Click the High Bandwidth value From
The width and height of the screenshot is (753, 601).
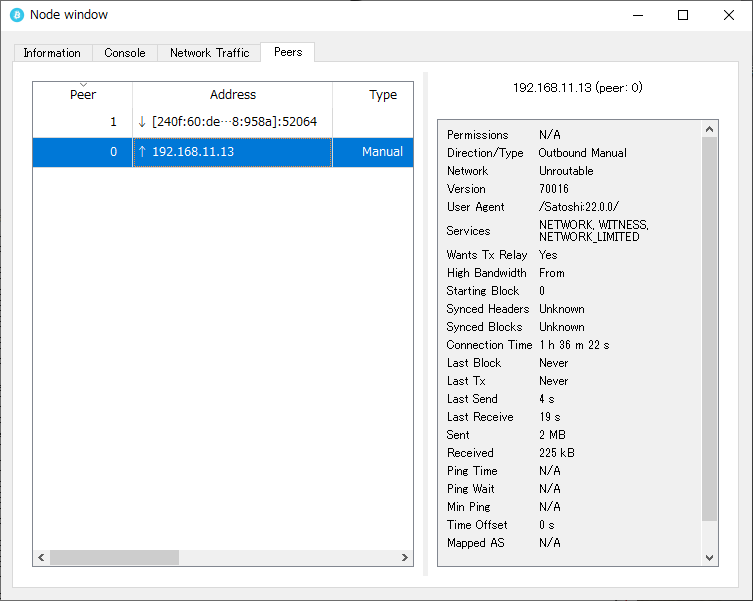[551, 273]
